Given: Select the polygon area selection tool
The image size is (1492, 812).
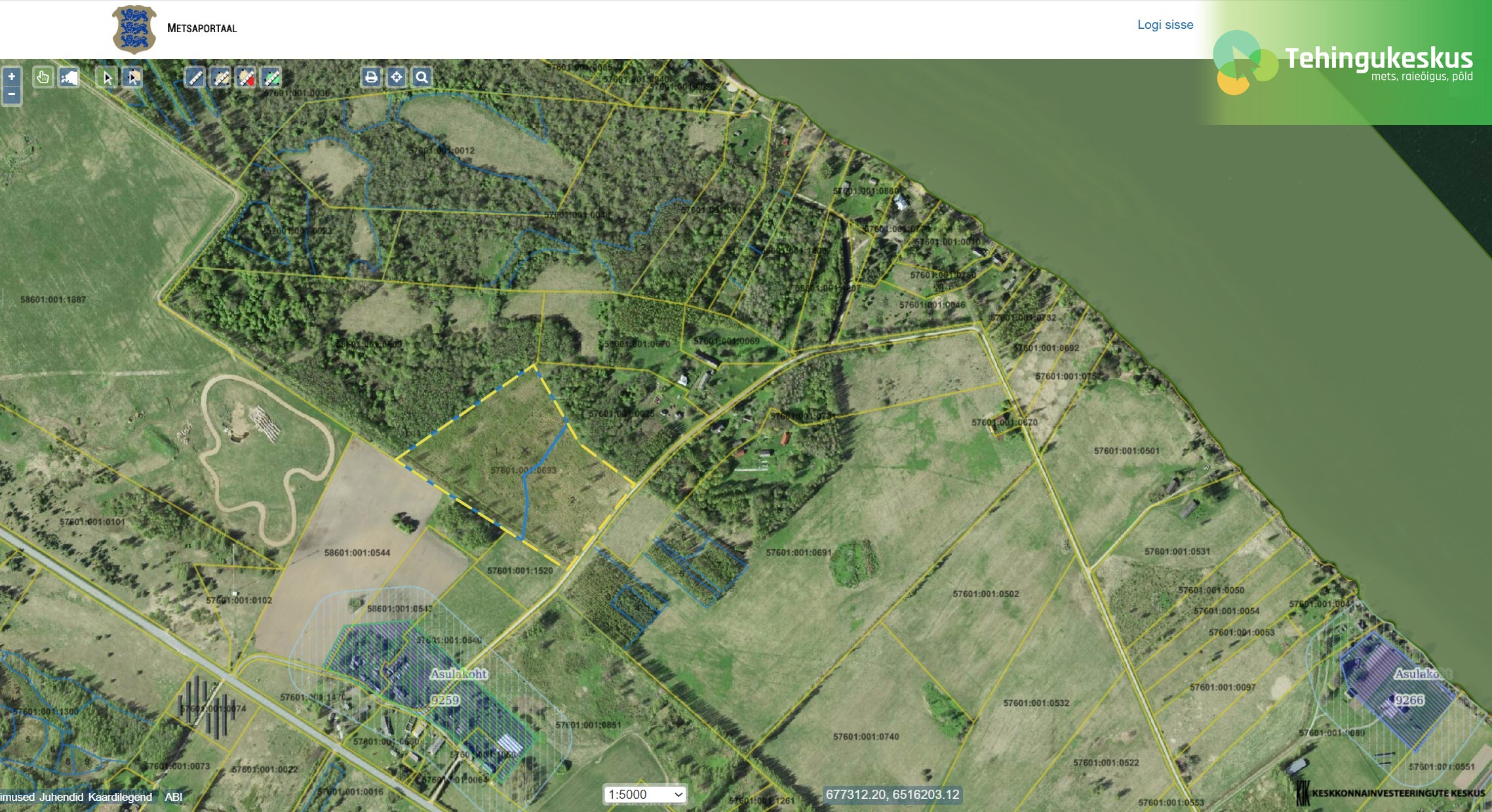Looking at the screenshot, I should pos(133,78).
